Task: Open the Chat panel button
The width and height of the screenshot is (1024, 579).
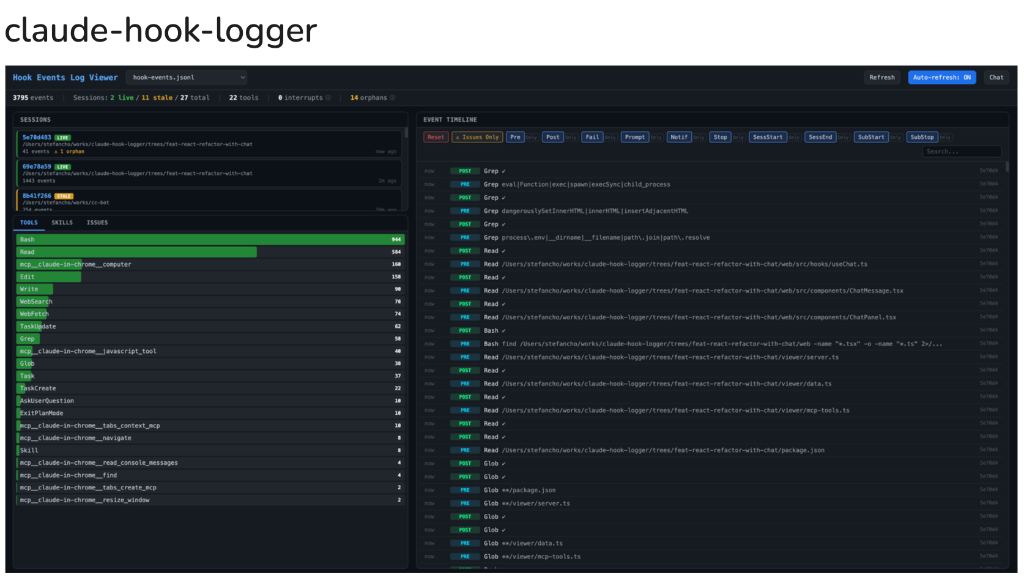Action: [996, 77]
